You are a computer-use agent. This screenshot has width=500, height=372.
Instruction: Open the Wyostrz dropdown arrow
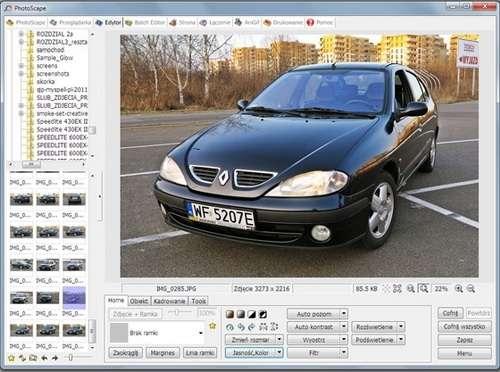coord(343,340)
